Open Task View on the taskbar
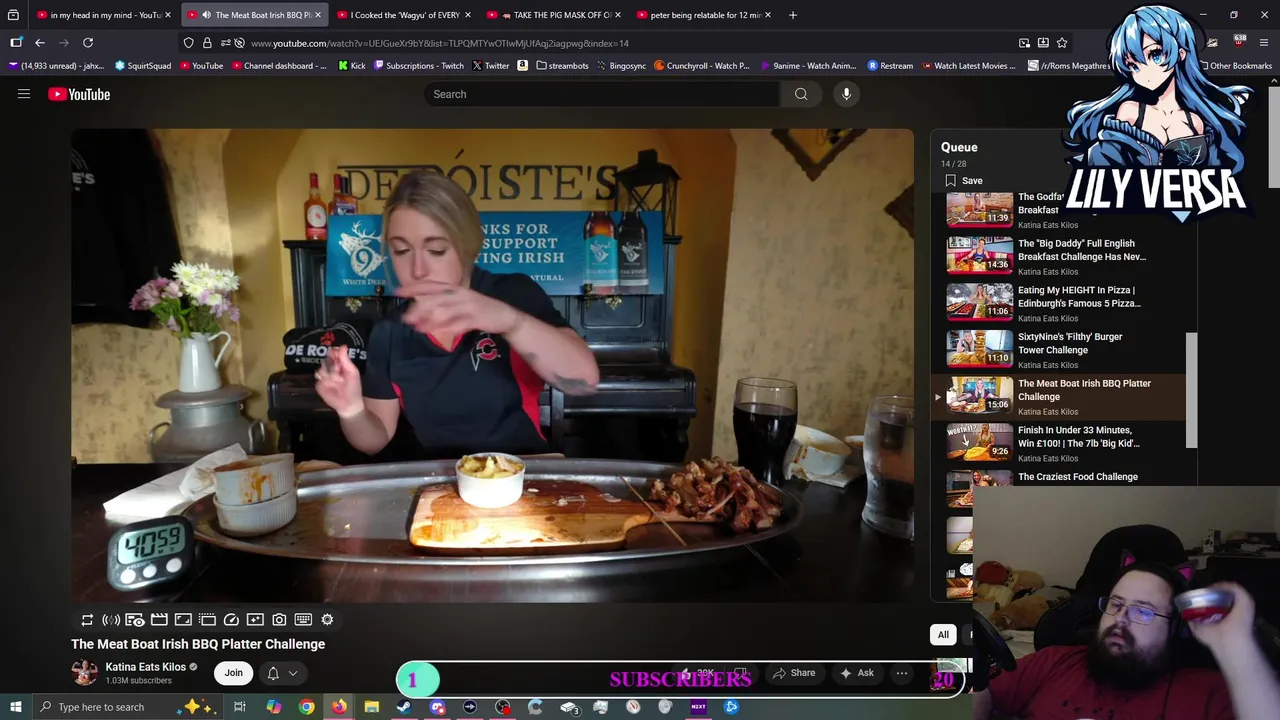The width and height of the screenshot is (1280, 720). 240,707
